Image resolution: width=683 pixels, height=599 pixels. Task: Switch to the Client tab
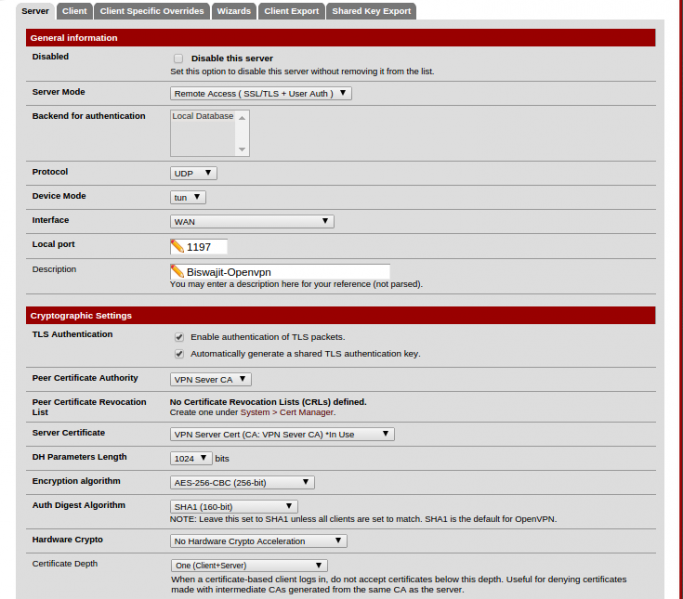pyautogui.click(x=74, y=11)
